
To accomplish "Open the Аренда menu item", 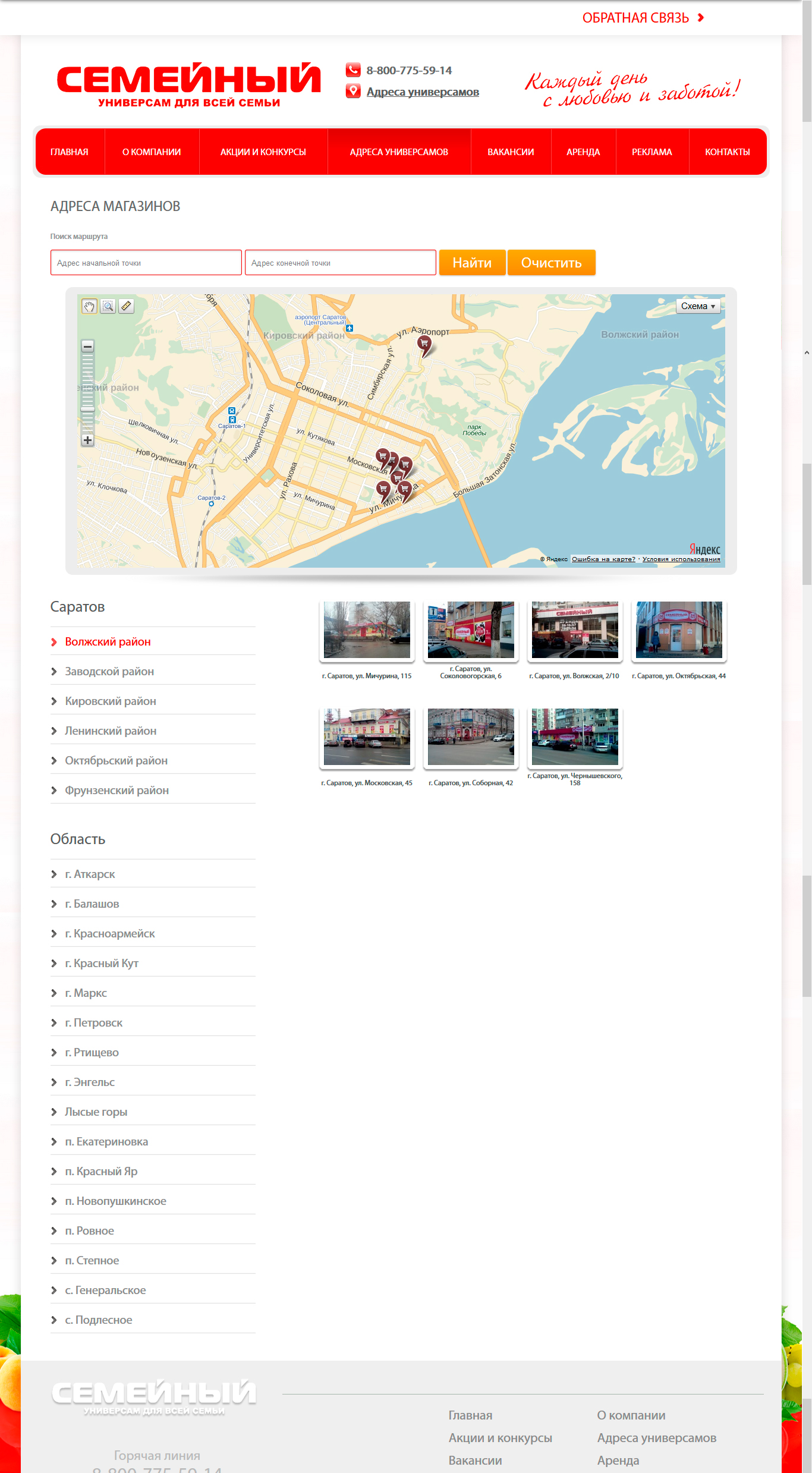I will coord(583,152).
